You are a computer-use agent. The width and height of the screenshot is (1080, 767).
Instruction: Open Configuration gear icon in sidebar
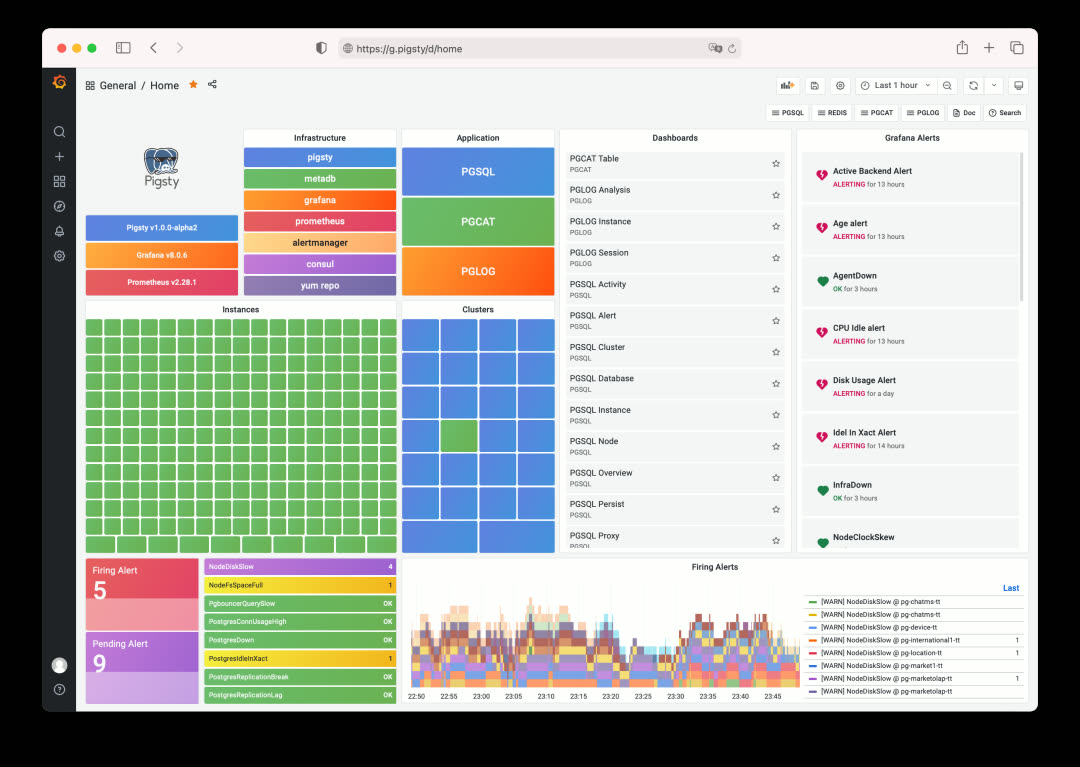59,256
